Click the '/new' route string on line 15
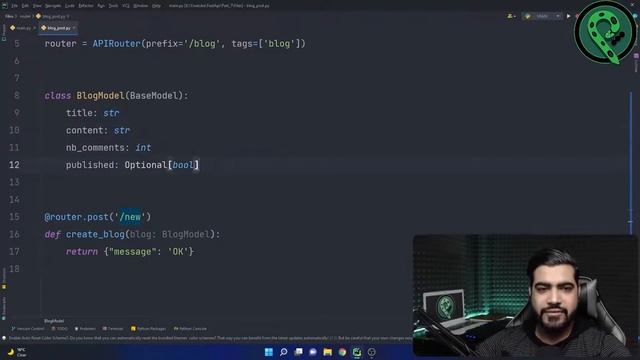The width and height of the screenshot is (640, 360). tap(130, 217)
